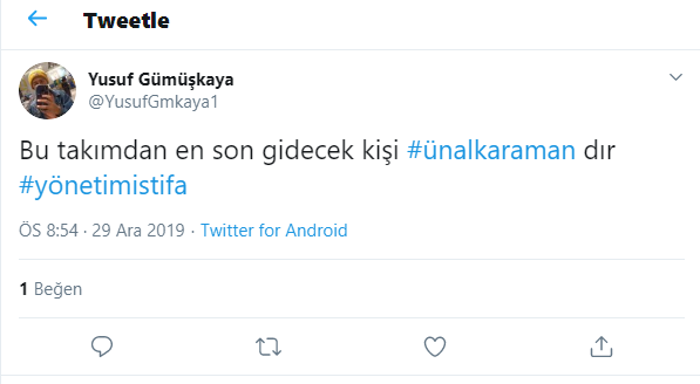Viewport: 700px width, 384px height.
Task: Click the tweet phrase 'Bu takımdan en son'
Action: [x=136, y=150]
